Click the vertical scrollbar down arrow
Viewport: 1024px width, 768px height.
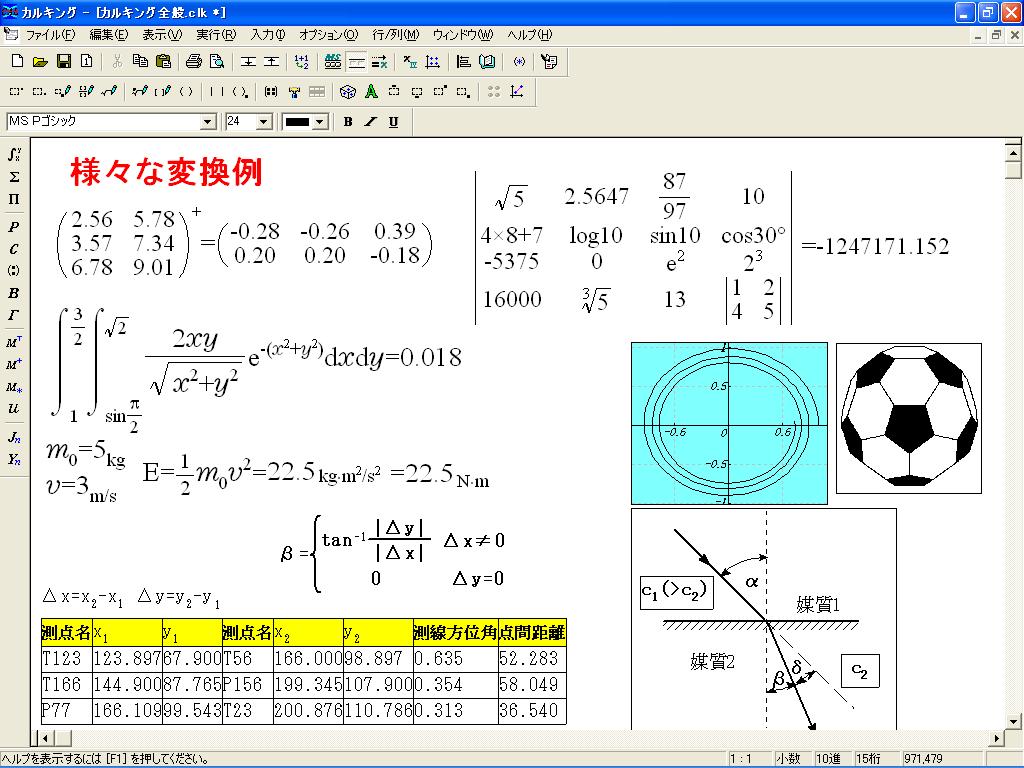1012,721
